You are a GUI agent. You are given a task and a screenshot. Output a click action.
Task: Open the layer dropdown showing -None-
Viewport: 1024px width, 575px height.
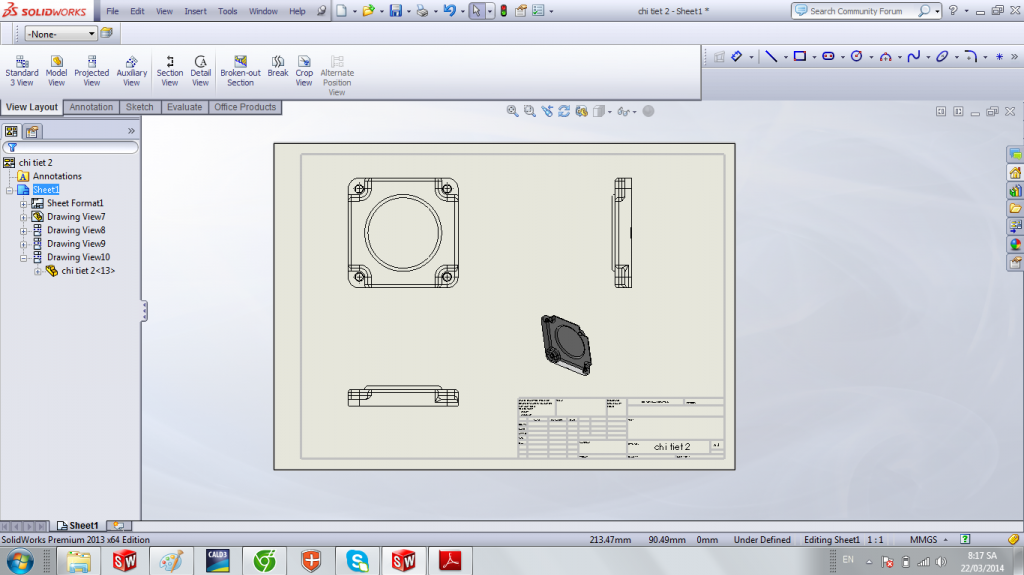pos(61,33)
